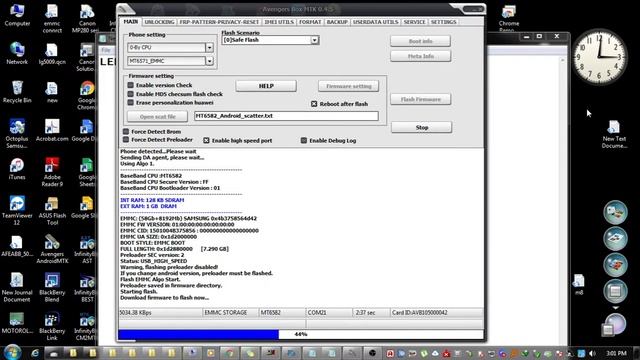Open the SERVICE tab
The height and width of the screenshot is (360, 640).
414,22
